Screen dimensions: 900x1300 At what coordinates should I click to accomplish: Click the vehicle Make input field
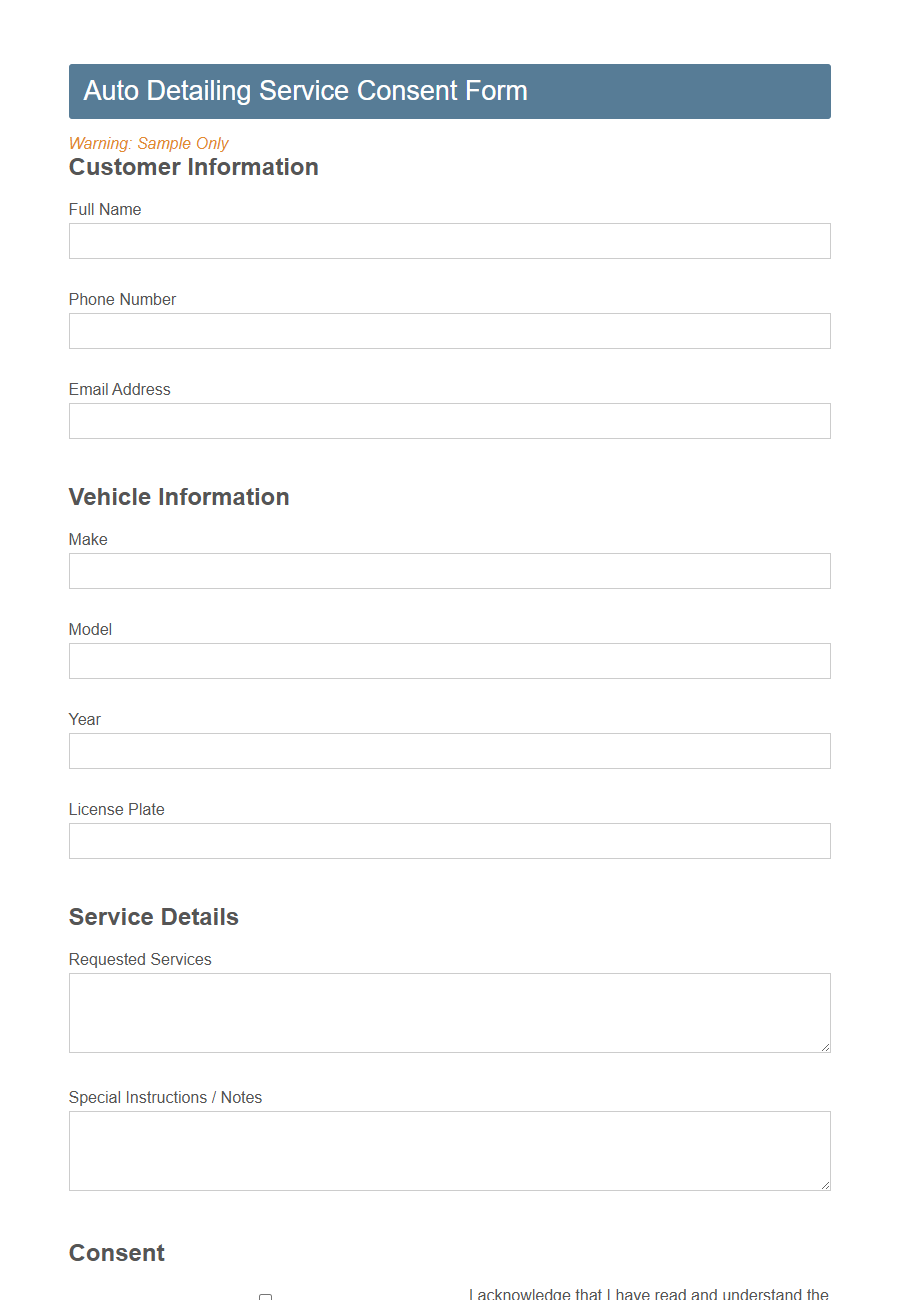449,571
